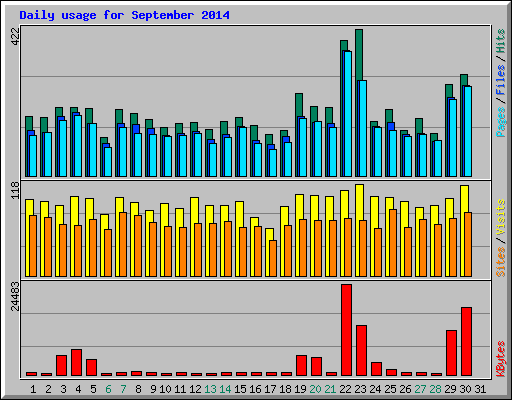Click the '118' middle axis value
Viewport: 512px width, 400px height.
coord(15,190)
